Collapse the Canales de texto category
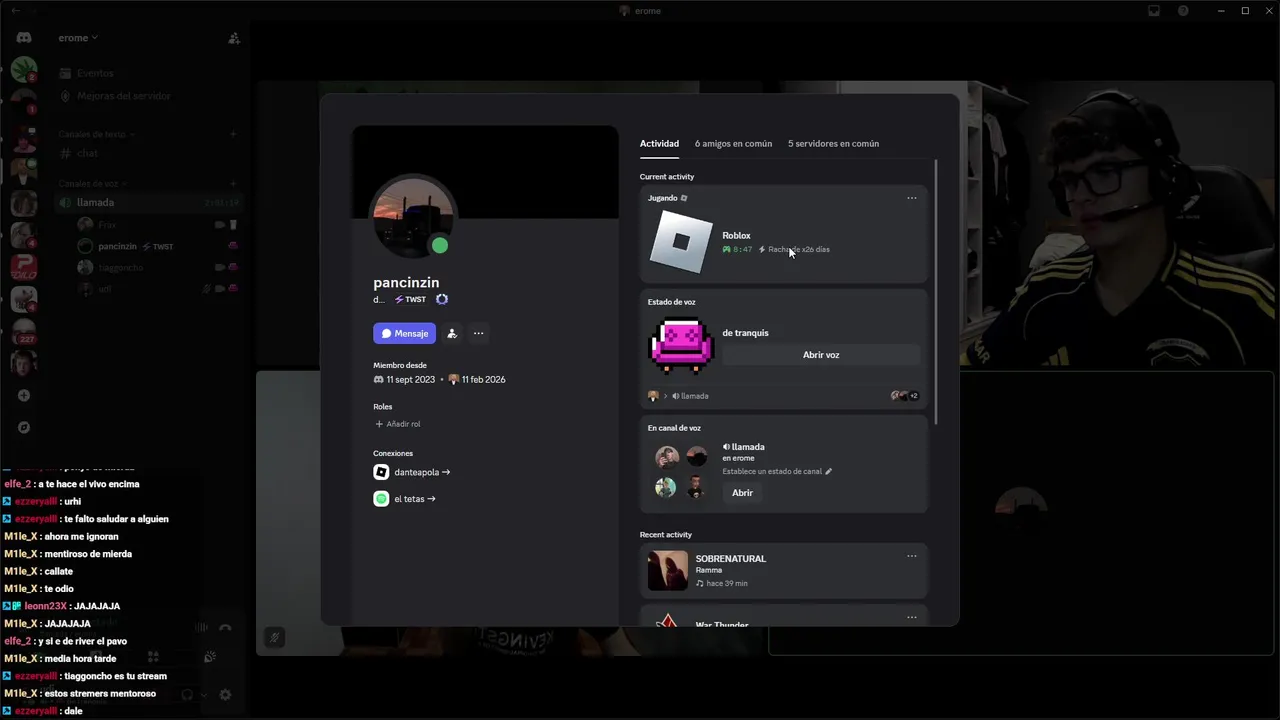The width and height of the screenshot is (1280, 720). point(97,134)
